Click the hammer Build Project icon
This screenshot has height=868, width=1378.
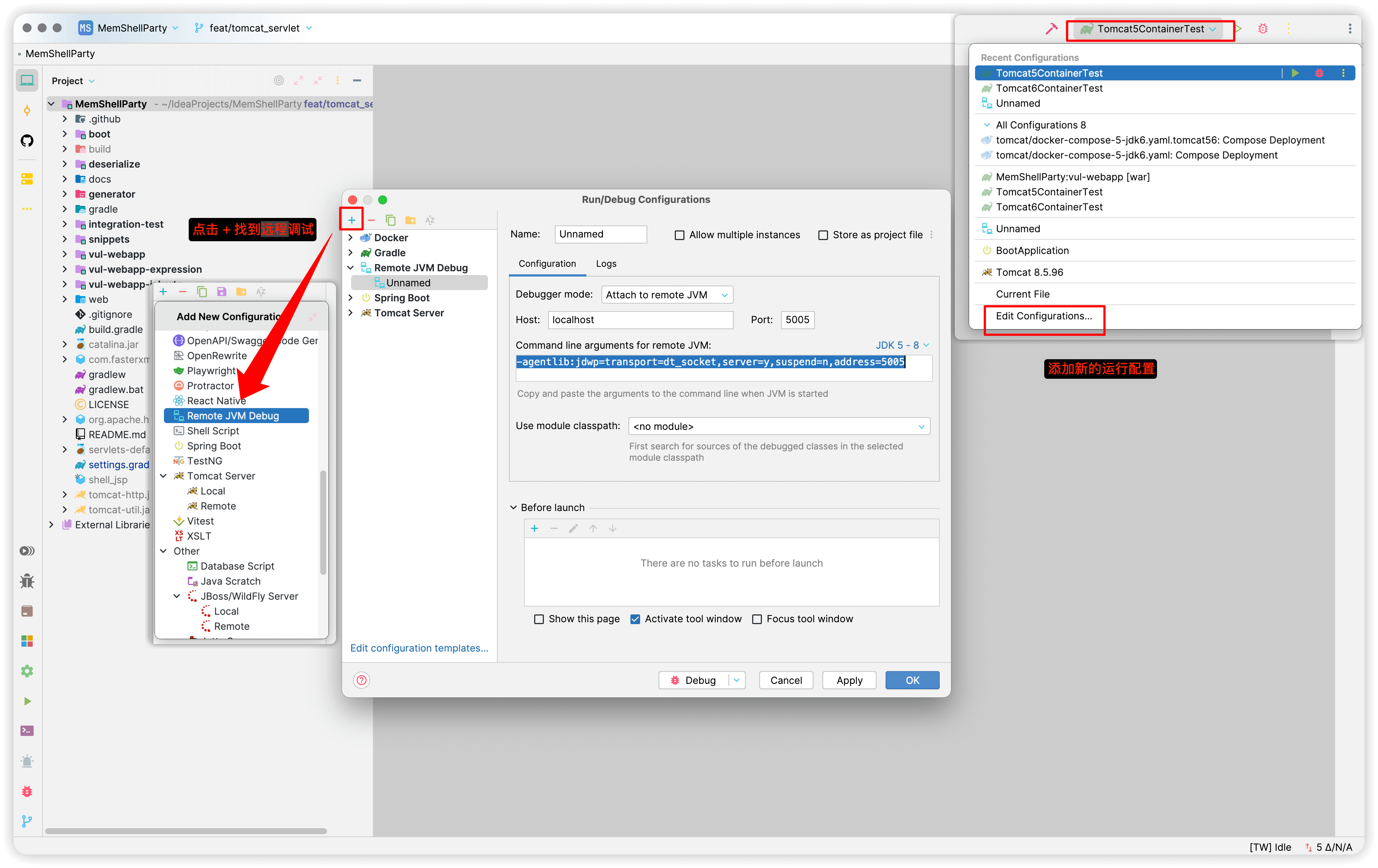[x=1051, y=29]
